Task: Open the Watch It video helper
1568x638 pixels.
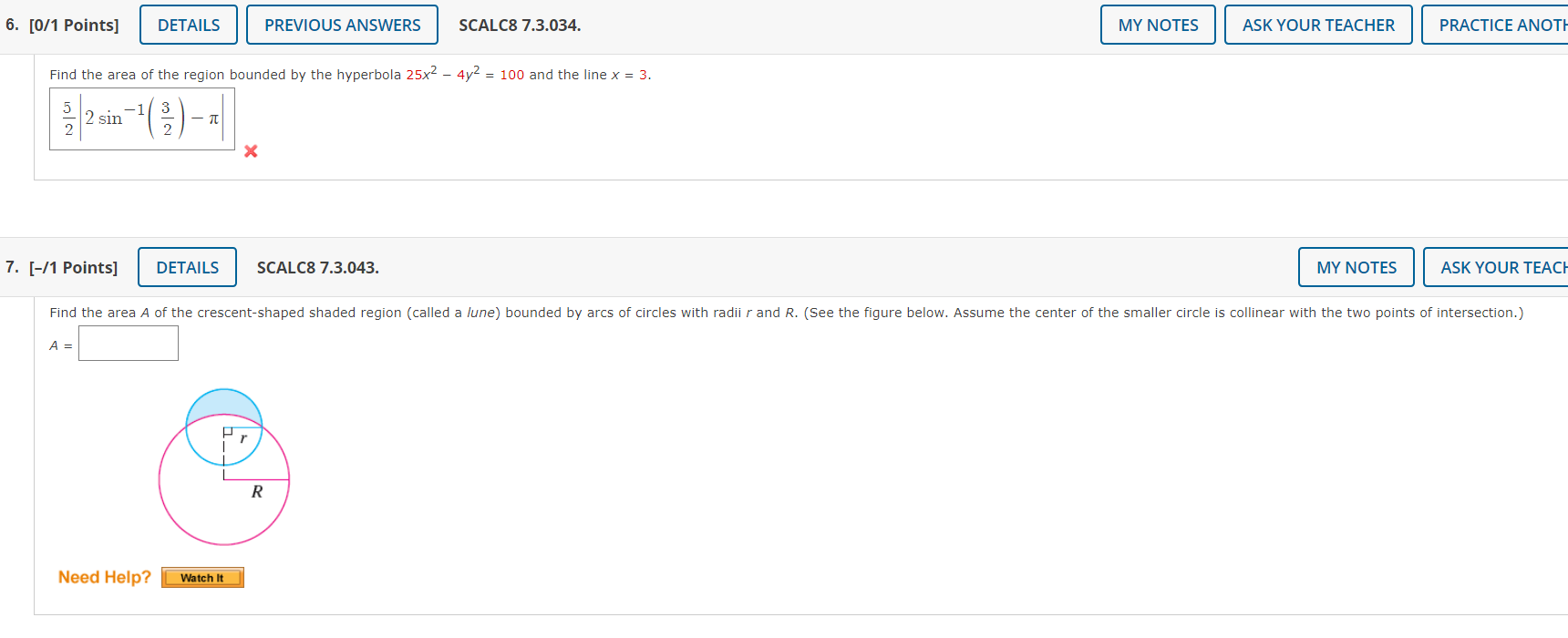Action: click(202, 576)
